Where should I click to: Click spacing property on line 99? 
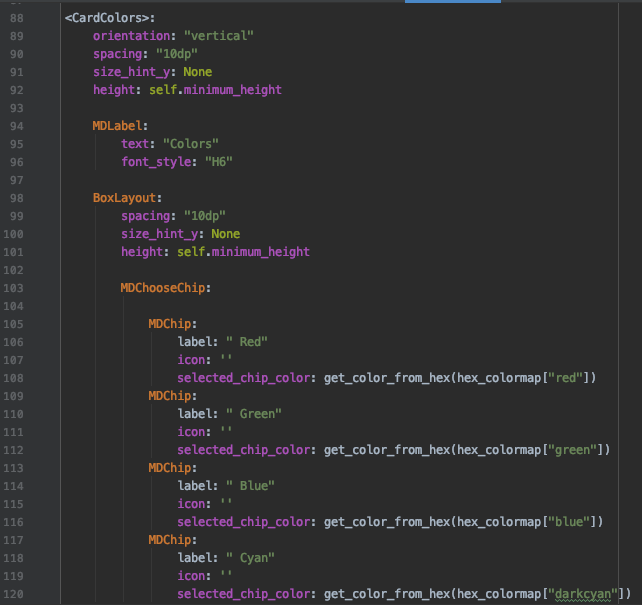(145, 216)
